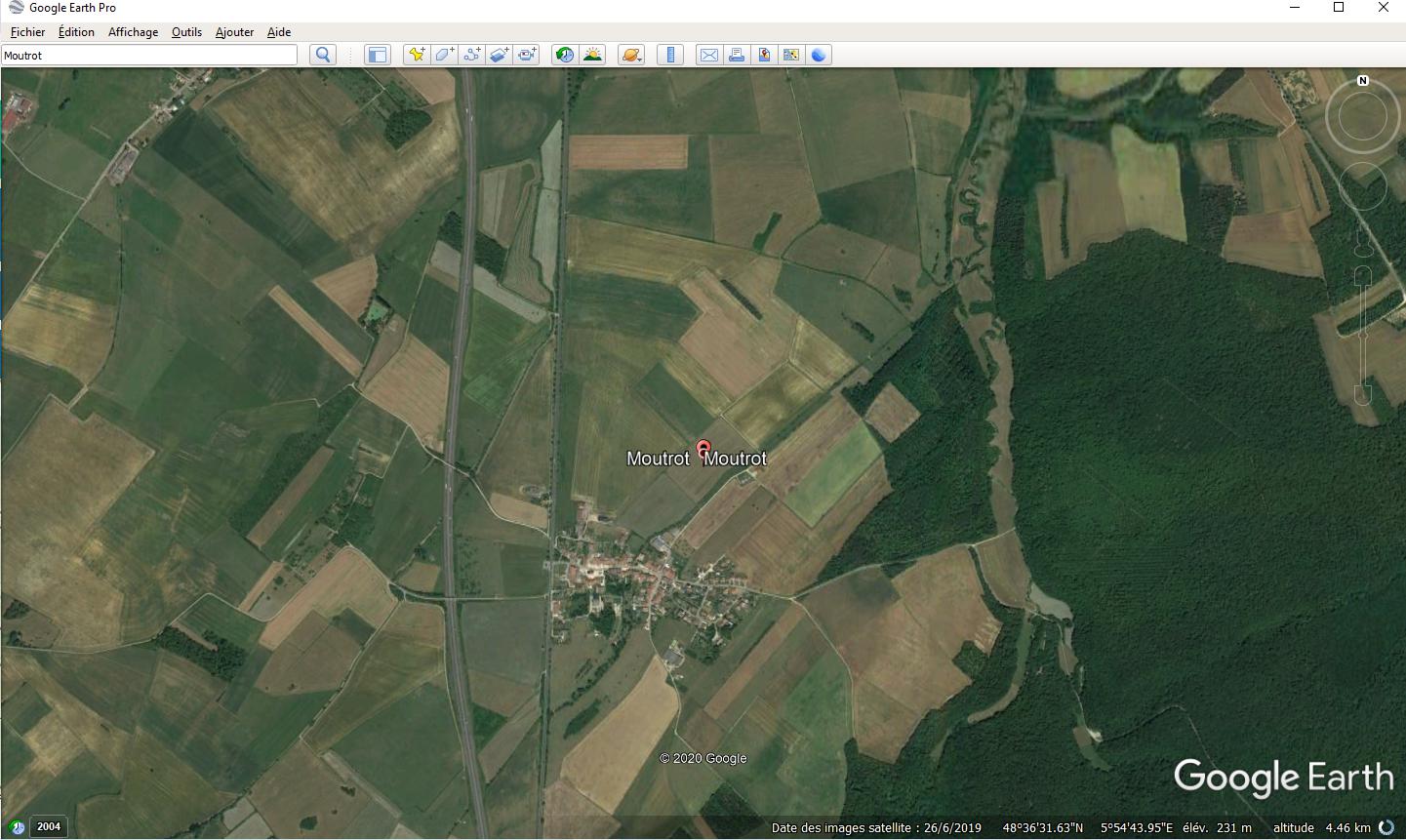This screenshot has height=840, width=1406.
Task: Click the Moutrot search input field
Action: 149,56
